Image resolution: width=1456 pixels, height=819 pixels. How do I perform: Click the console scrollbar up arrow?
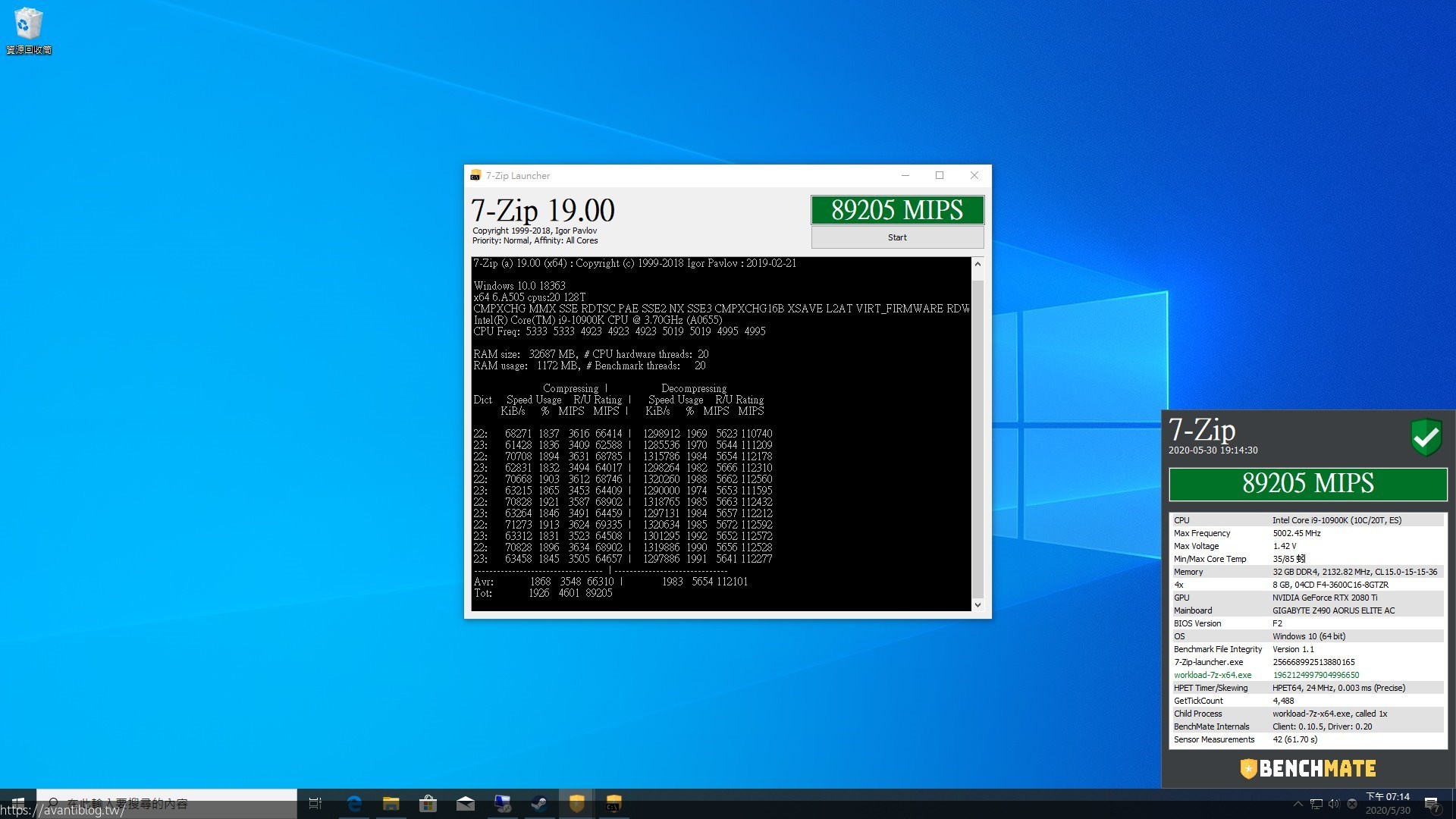(977, 264)
